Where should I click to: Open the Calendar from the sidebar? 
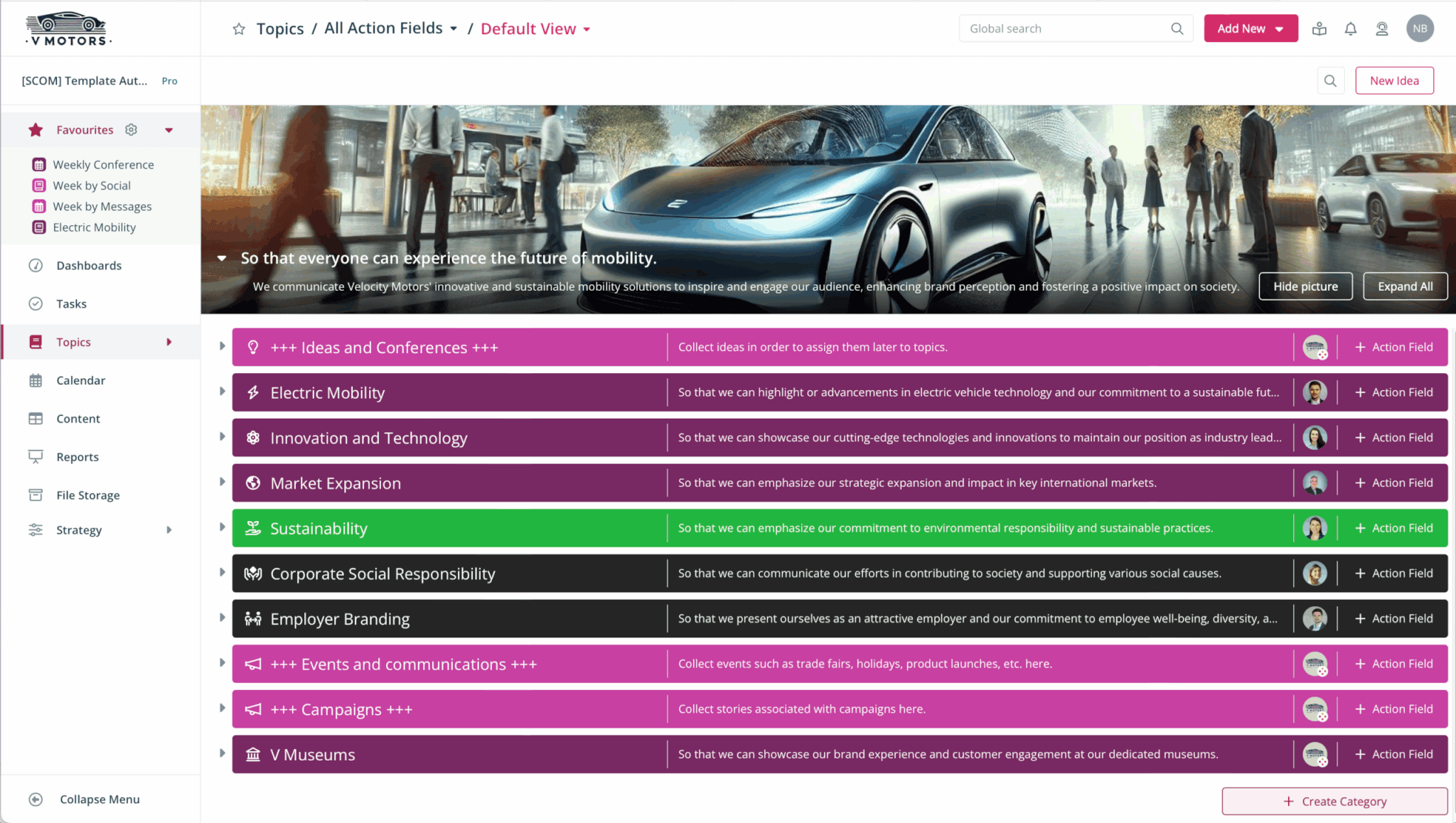pos(80,380)
